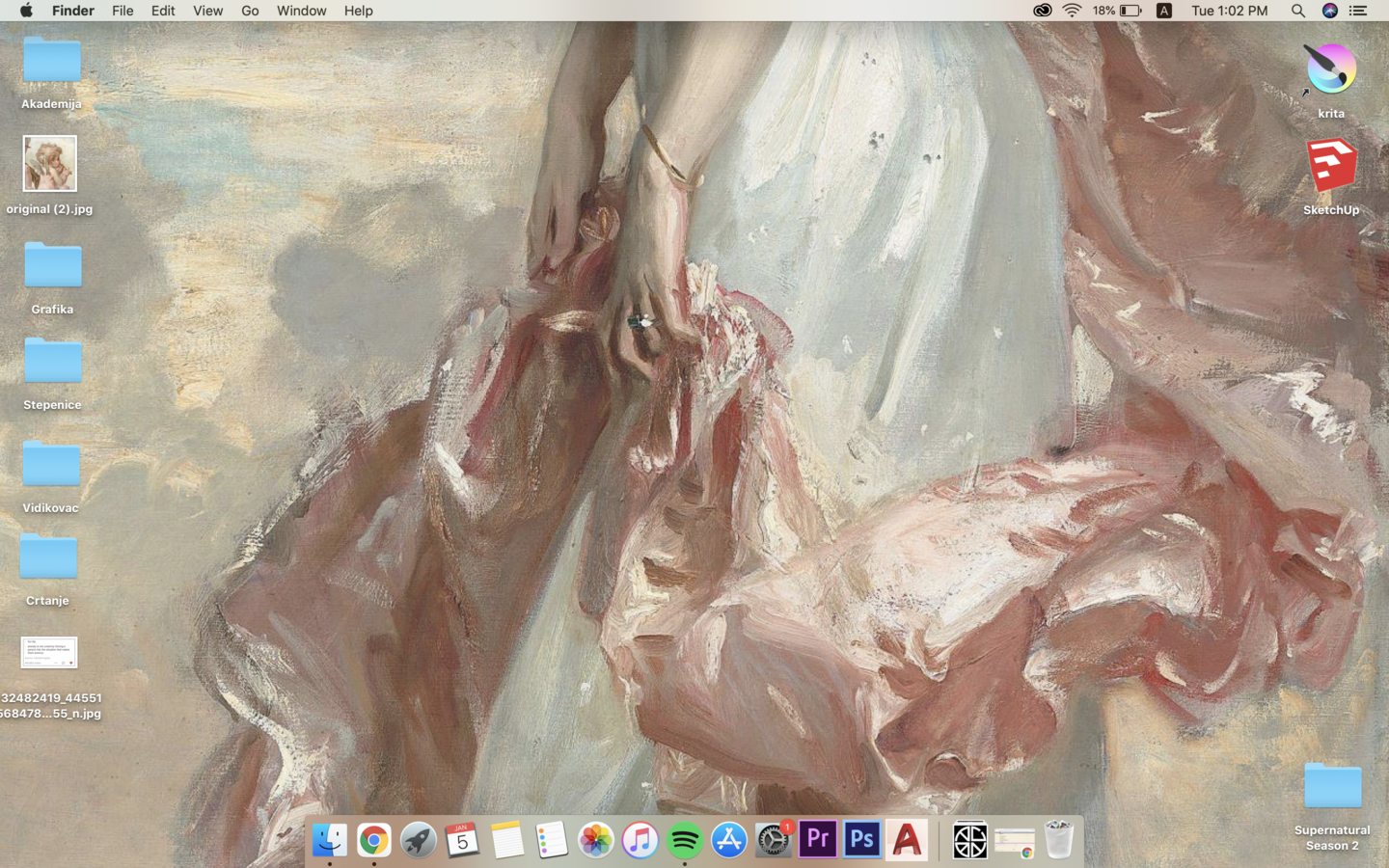
Task: Select the SketchUp desktop icon
Action: (x=1331, y=166)
